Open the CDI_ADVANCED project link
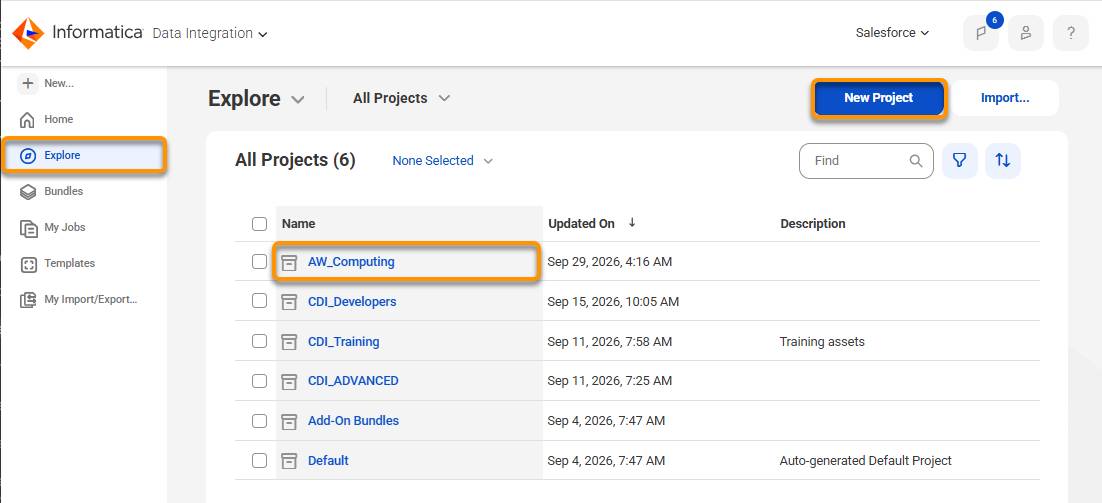The height and width of the screenshot is (503, 1102). pyautogui.click(x=353, y=381)
